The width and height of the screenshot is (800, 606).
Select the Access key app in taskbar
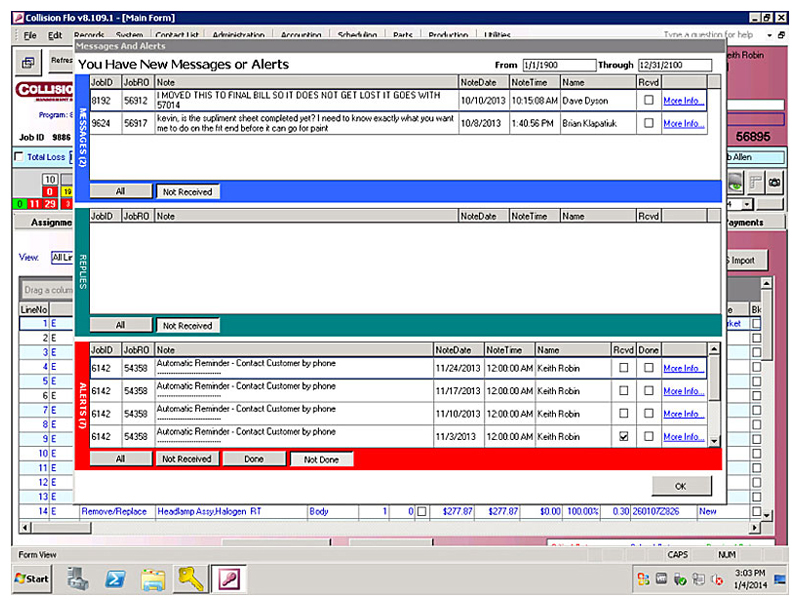click(x=229, y=579)
